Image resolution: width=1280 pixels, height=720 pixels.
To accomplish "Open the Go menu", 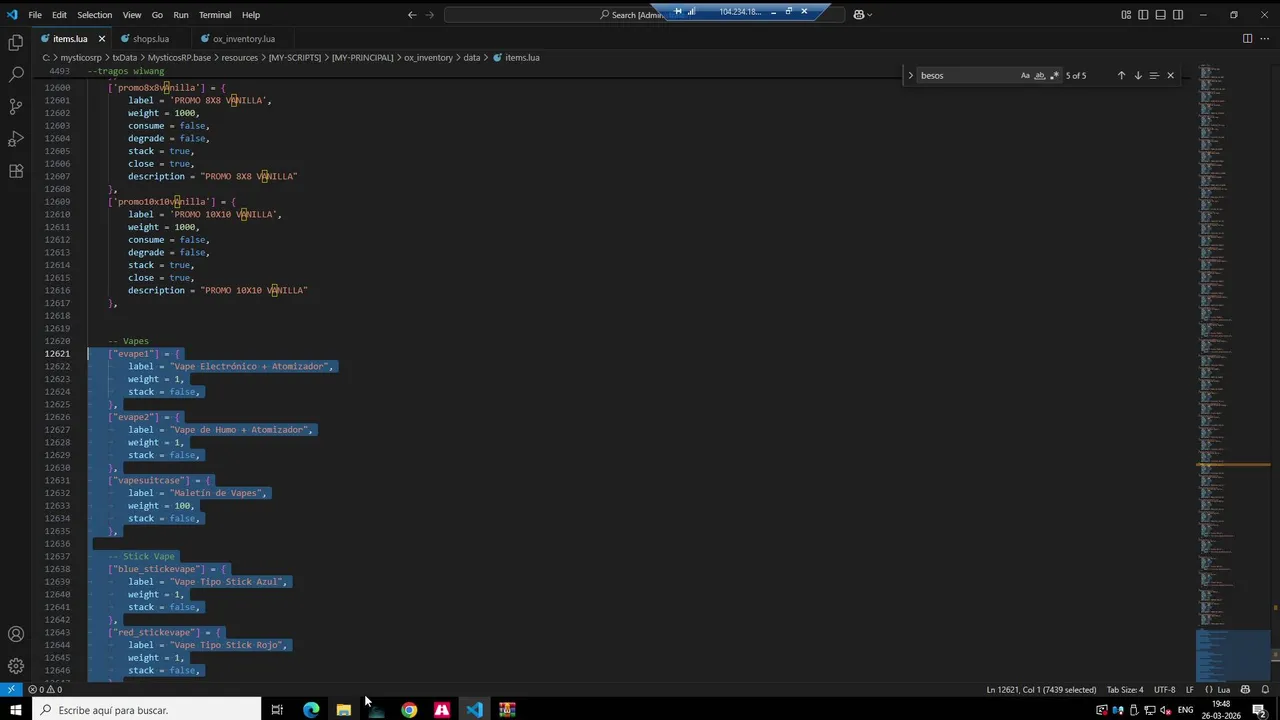I will [x=157, y=15].
